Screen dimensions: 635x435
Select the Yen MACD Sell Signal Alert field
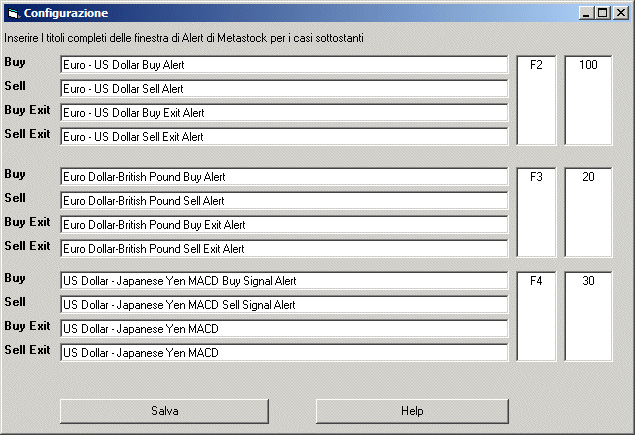click(x=284, y=305)
